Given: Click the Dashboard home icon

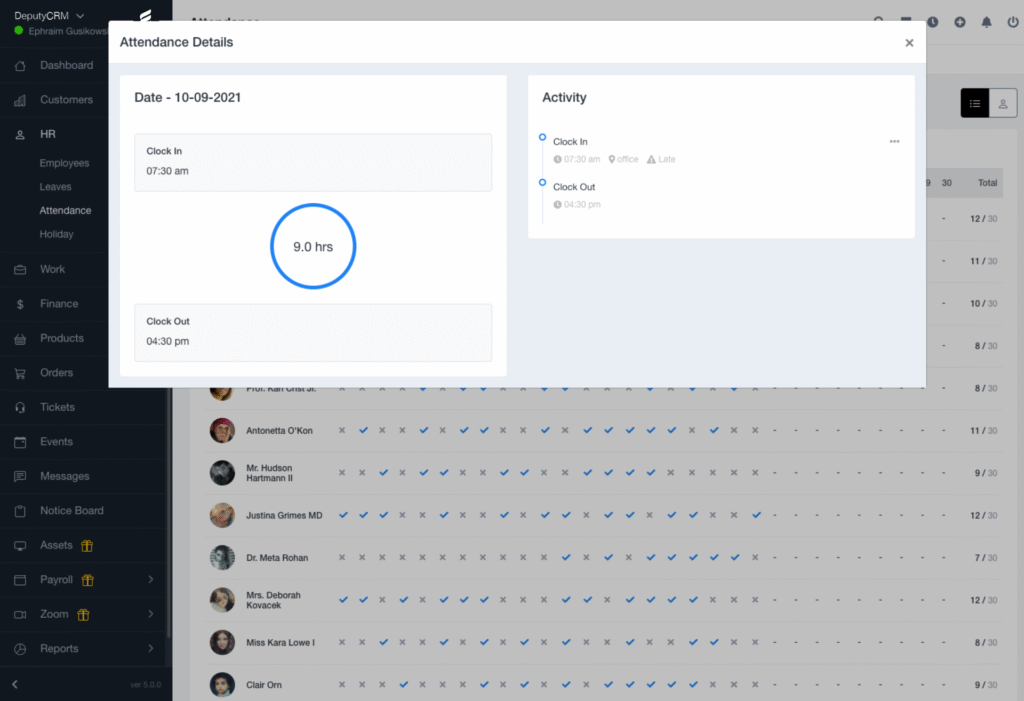Looking at the screenshot, I should 20,66.
